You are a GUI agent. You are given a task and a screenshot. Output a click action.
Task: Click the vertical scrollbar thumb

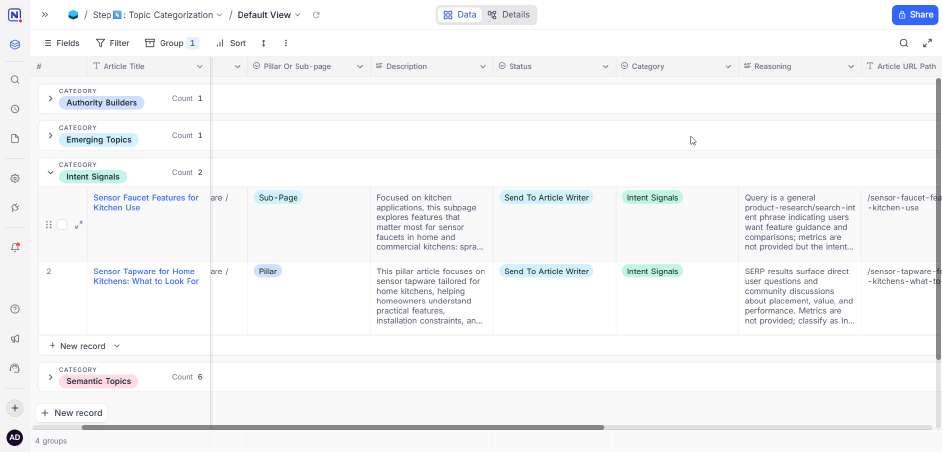coord(938,219)
